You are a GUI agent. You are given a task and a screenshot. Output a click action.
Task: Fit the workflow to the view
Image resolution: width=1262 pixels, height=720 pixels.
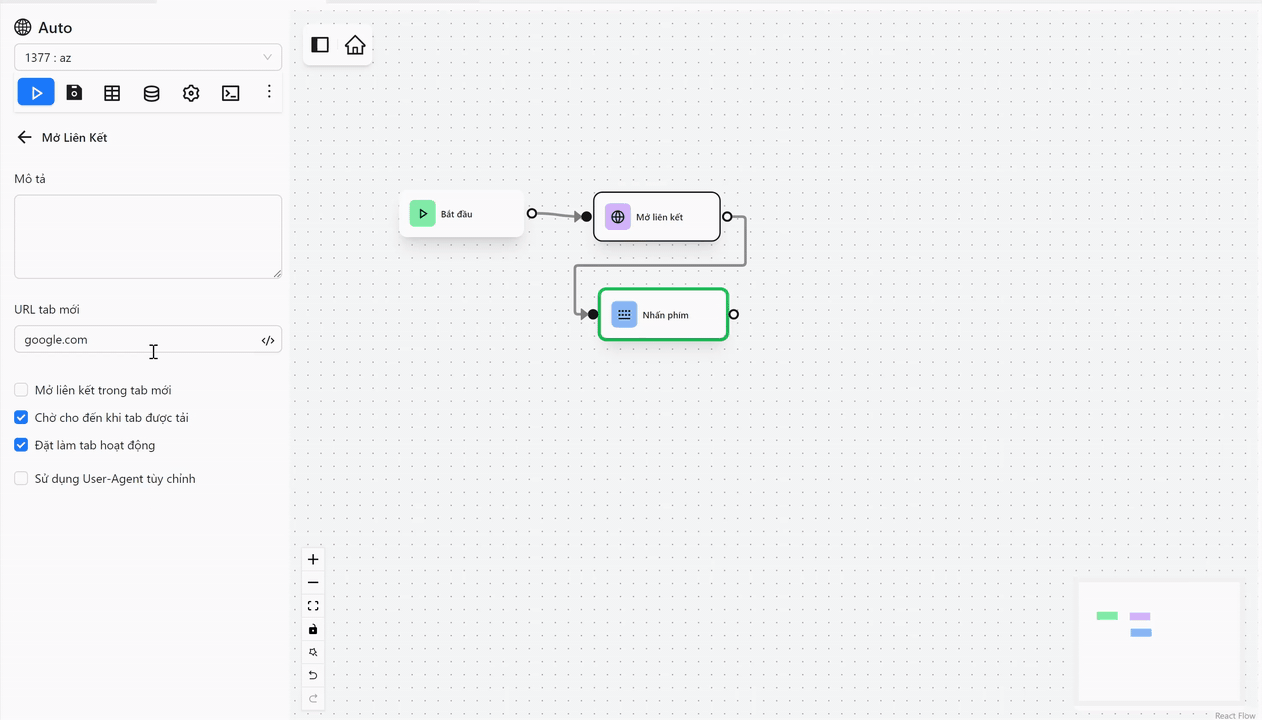(312, 605)
